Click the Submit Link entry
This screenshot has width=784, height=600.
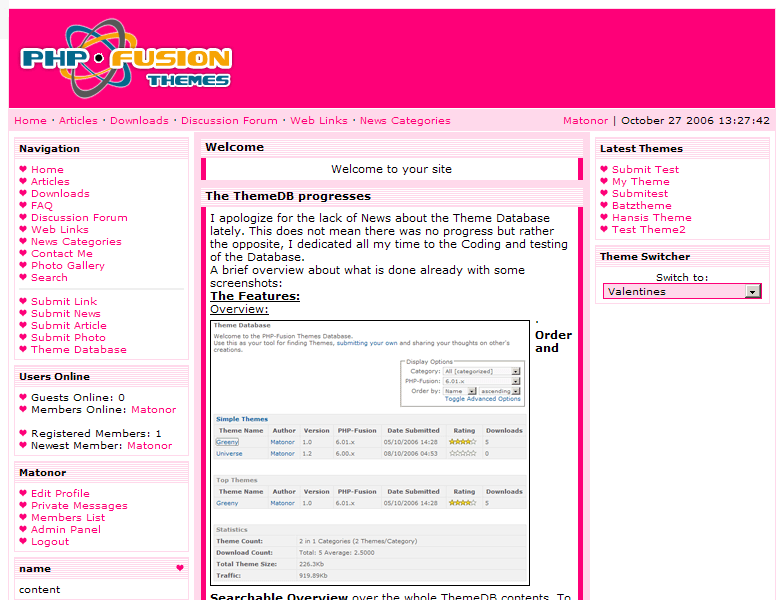(x=64, y=302)
